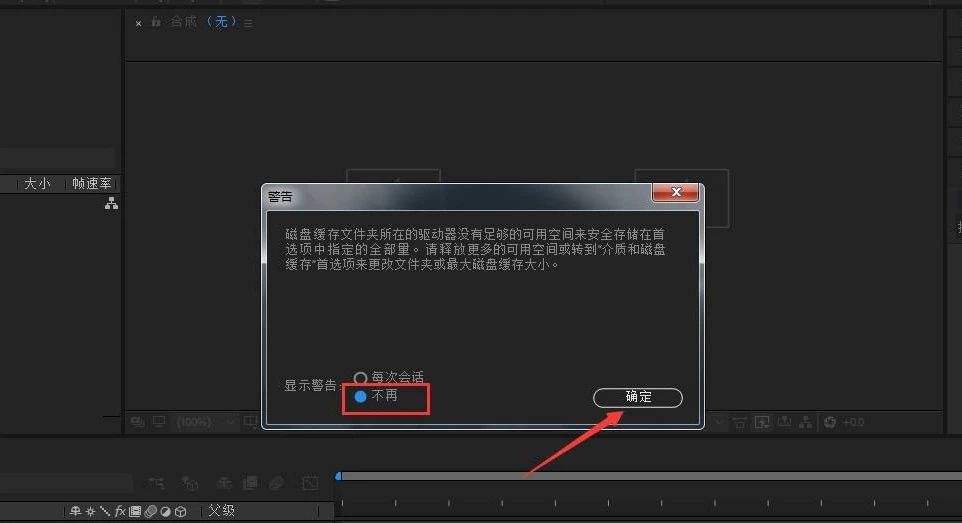This screenshot has width=962, height=523.
Task: Click the timeline work area bar
Action: (x=650, y=476)
